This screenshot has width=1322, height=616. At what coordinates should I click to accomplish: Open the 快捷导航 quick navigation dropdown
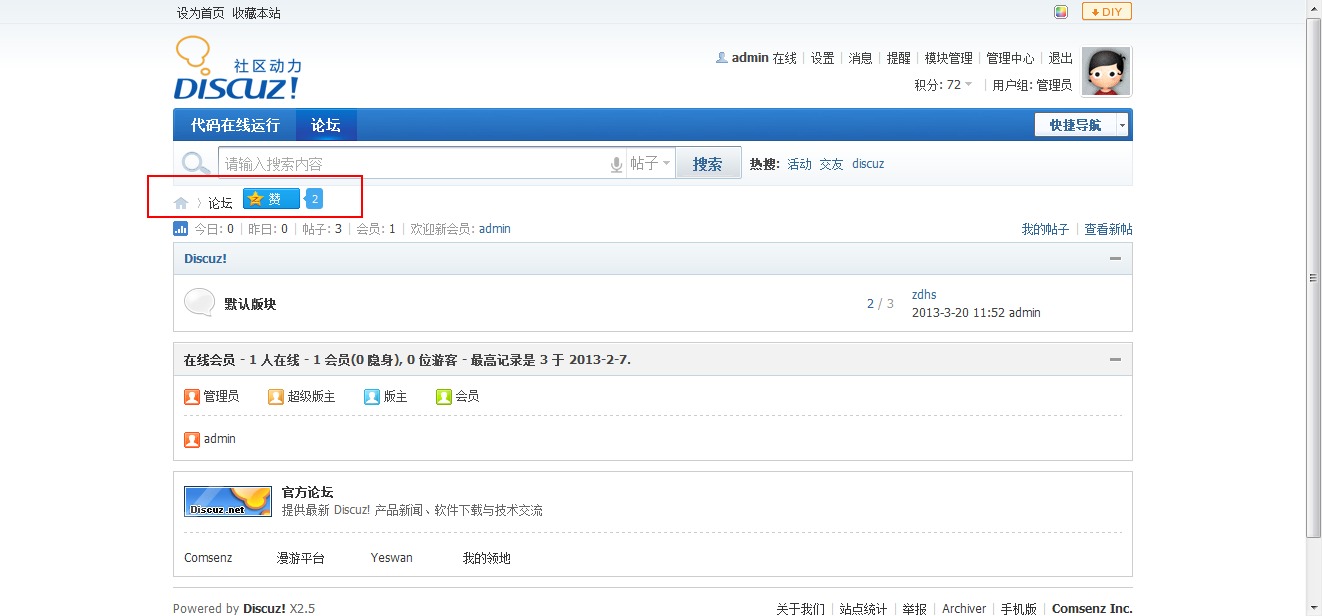coord(1081,125)
